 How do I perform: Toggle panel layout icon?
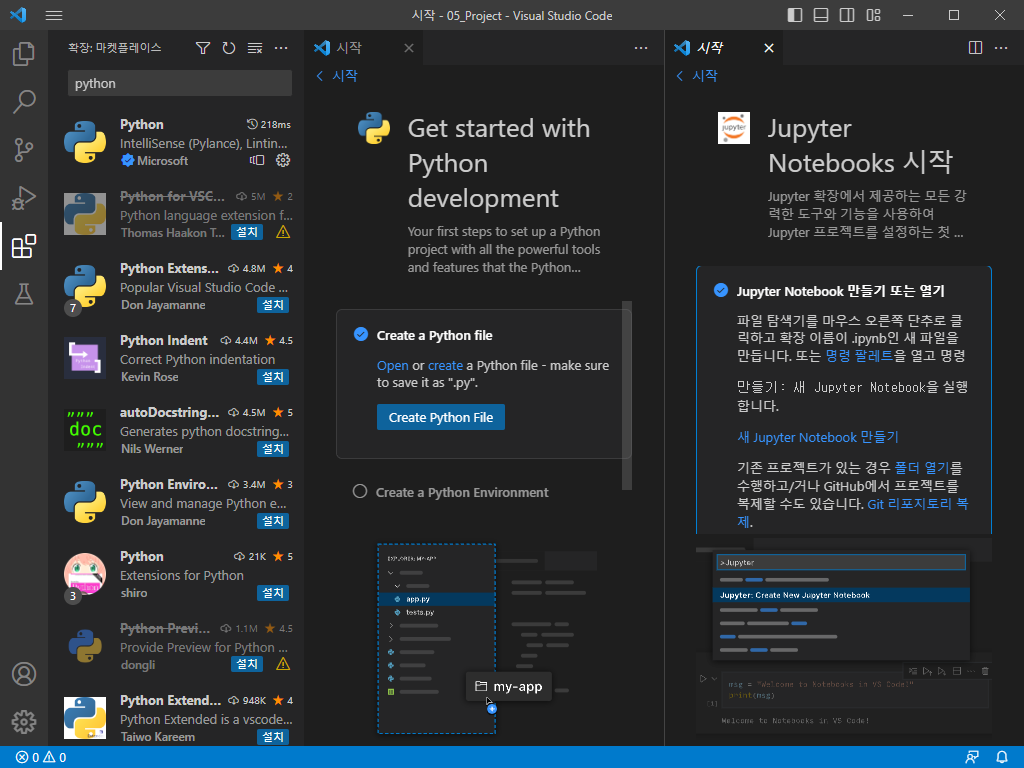coord(821,15)
